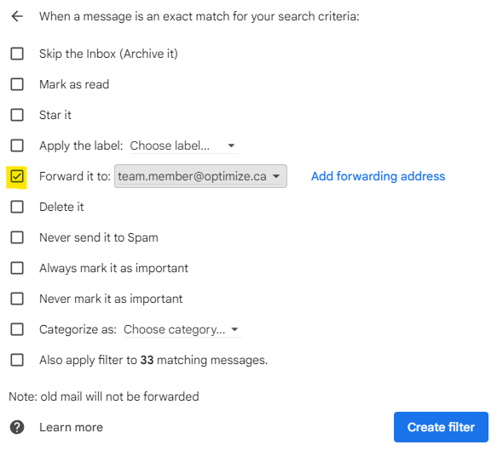Check Also apply filter to 33 matching messages
Screen dimensions: 503x456
pos(17,360)
